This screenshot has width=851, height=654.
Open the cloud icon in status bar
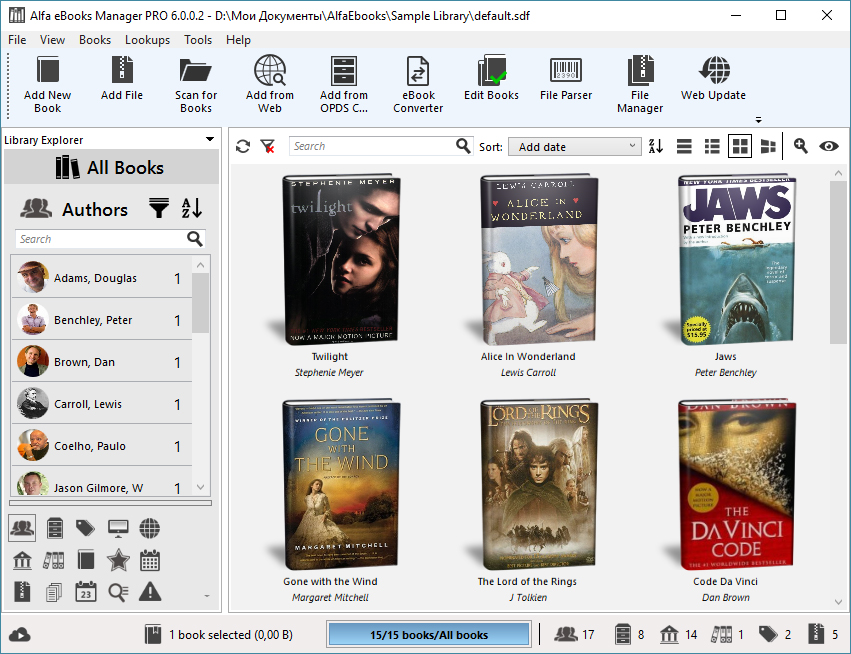pos(20,634)
